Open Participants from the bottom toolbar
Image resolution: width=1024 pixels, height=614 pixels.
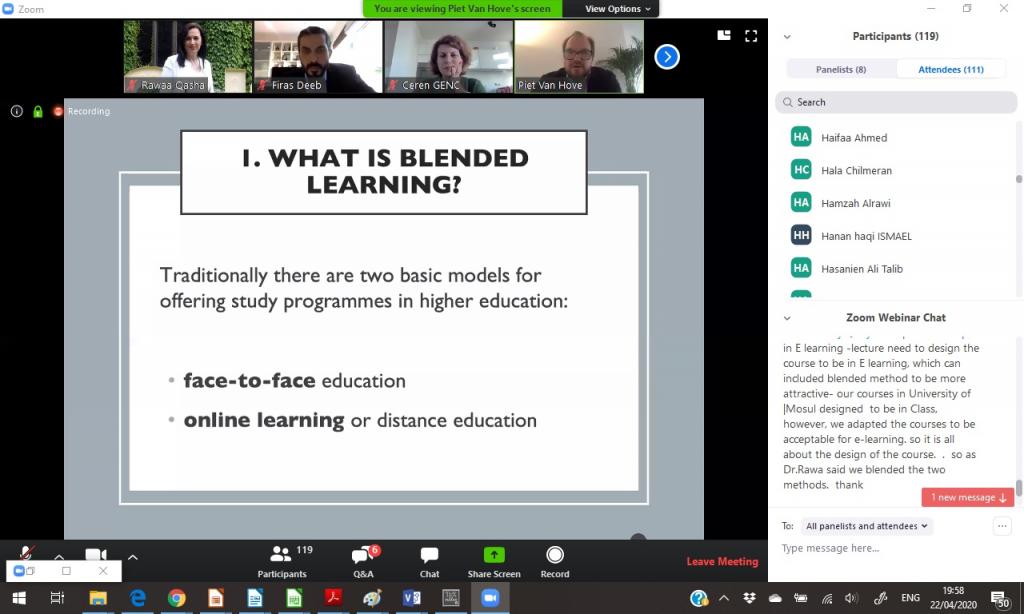point(282,561)
